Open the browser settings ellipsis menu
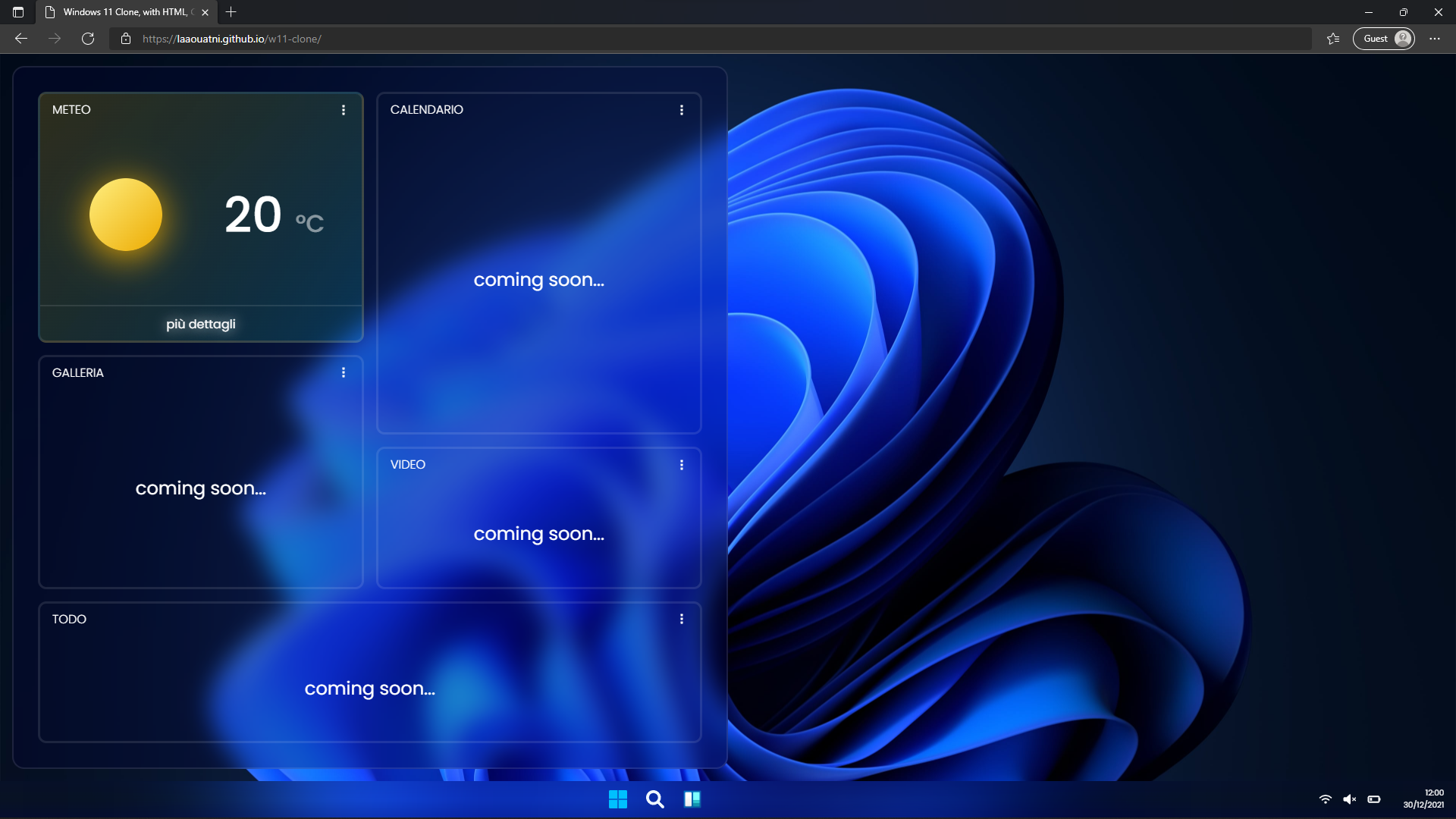Screen dimensions: 1456x819 click(x=1435, y=39)
